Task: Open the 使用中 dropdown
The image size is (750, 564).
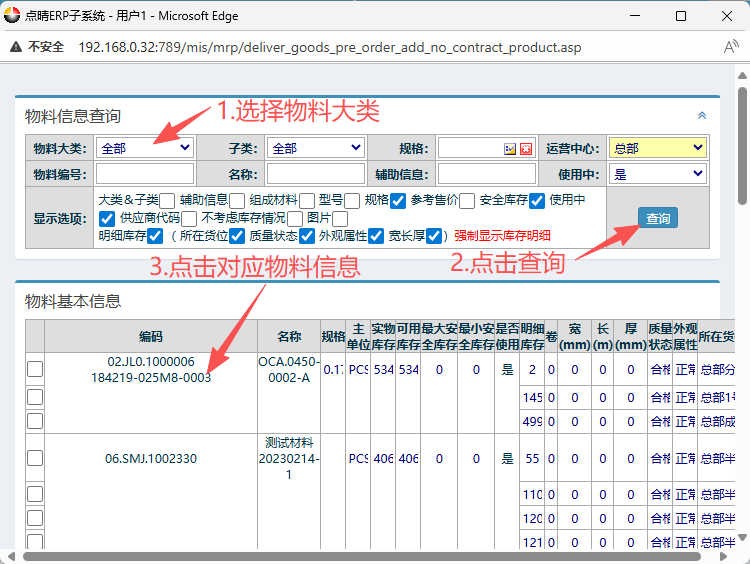Action: coord(656,174)
